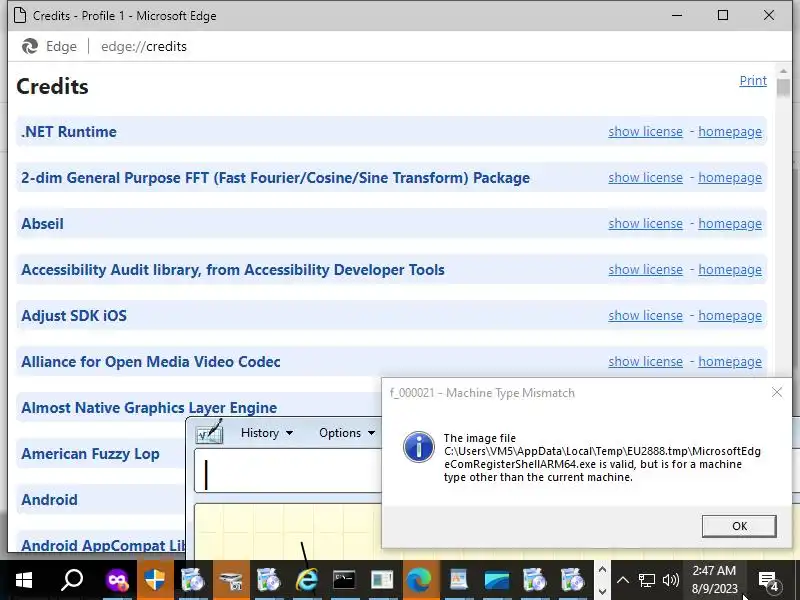Click the volume speaker tray icon
Screen dimensions: 800x600
(x=670, y=580)
